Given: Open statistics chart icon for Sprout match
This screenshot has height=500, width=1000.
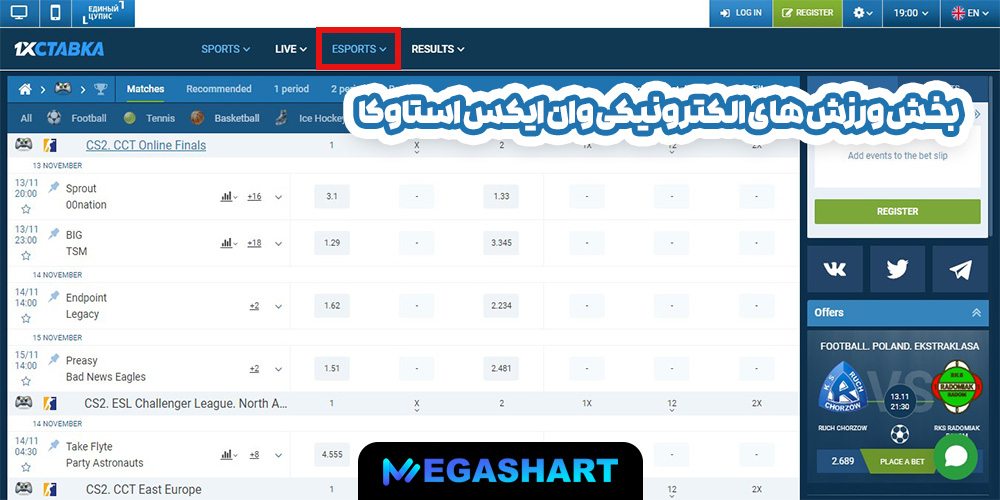Looking at the screenshot, I should 228,197.
